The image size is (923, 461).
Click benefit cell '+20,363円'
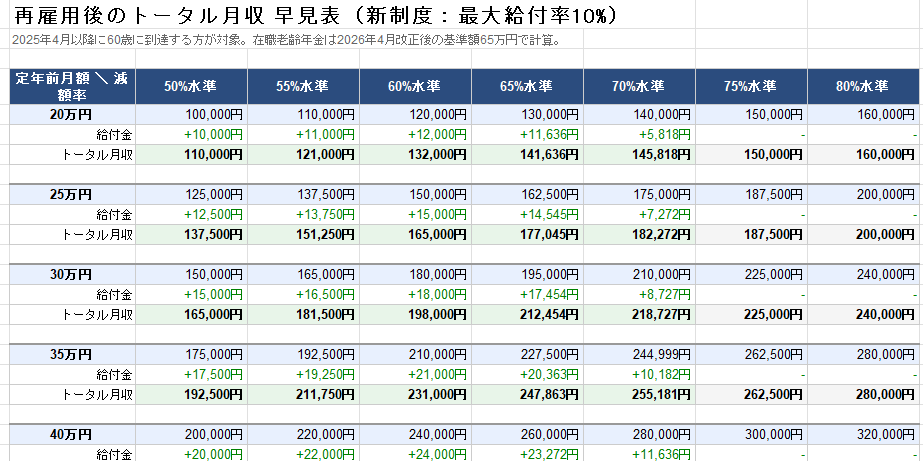[527, 375]
